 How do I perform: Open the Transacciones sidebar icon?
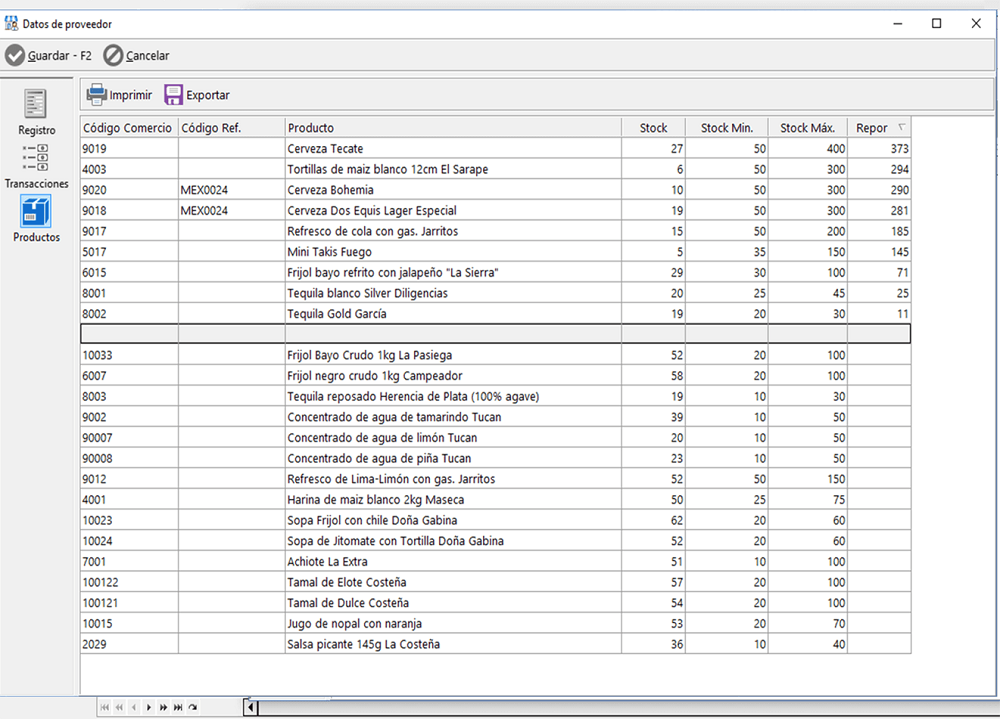click(x=36, y=157)
